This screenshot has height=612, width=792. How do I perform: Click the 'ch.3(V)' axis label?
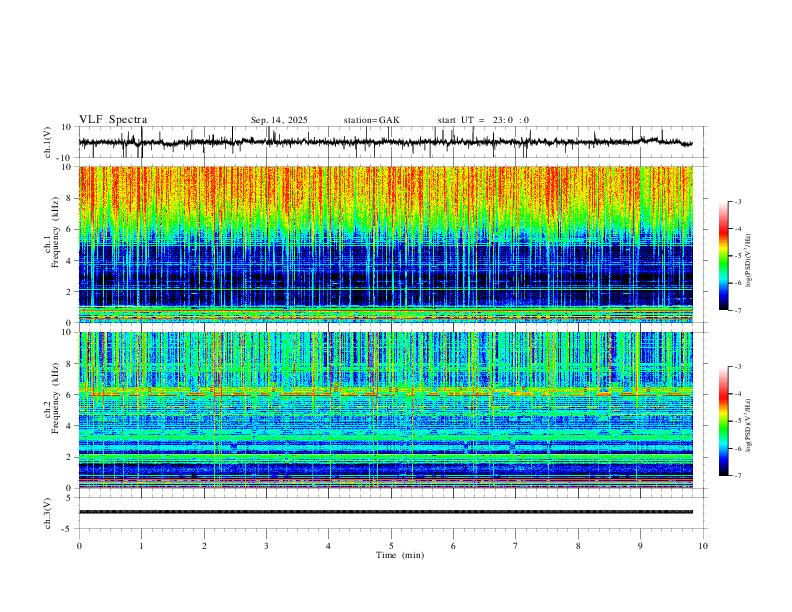pos(48,514)
